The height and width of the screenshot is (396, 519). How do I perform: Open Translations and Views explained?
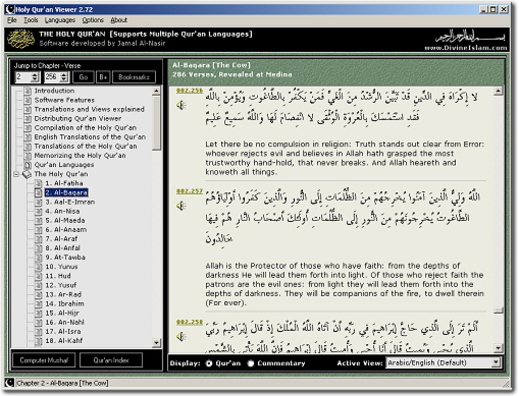tap(89, 109)
